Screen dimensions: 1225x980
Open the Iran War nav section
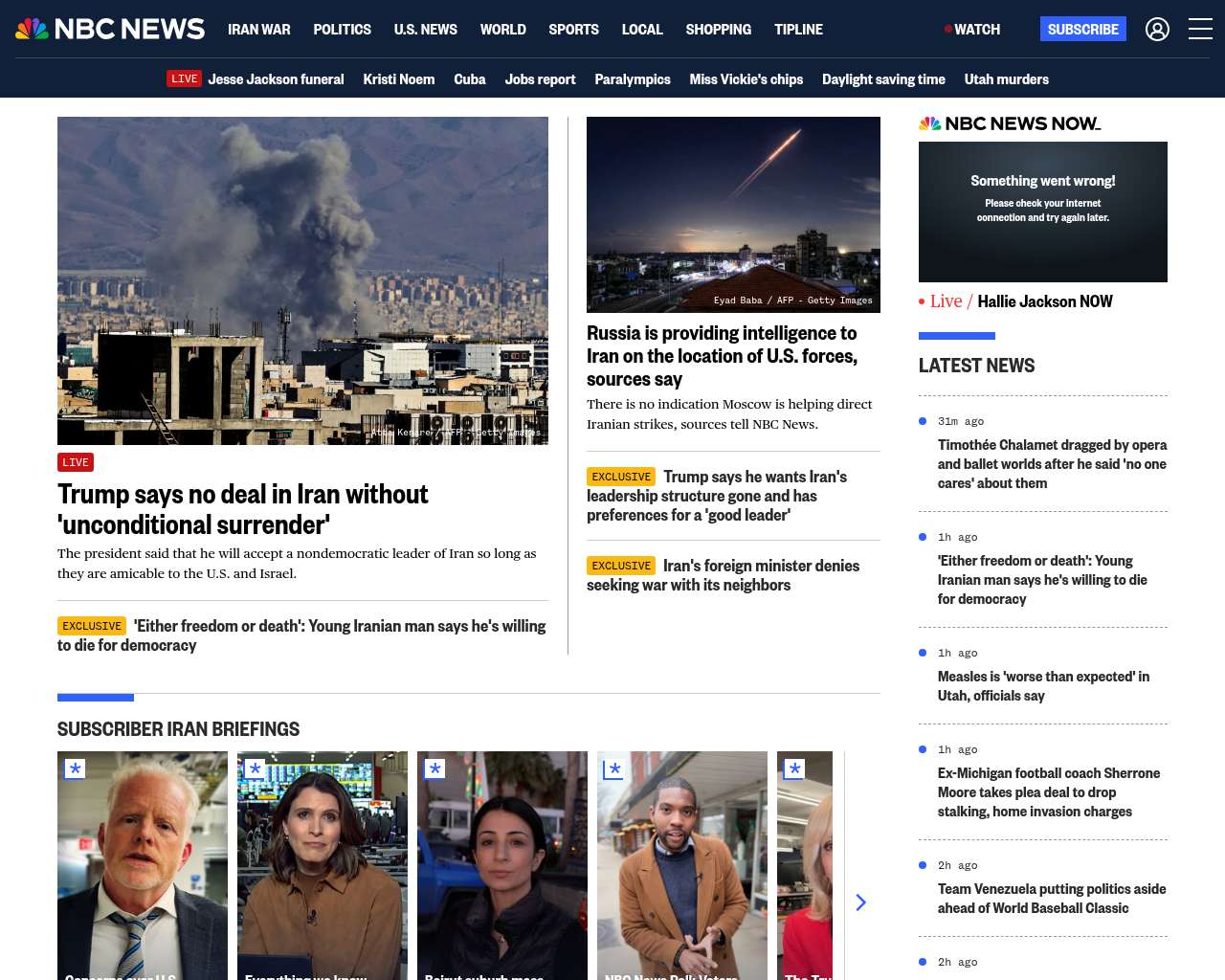pyautogui.click(x=258, y=30)
